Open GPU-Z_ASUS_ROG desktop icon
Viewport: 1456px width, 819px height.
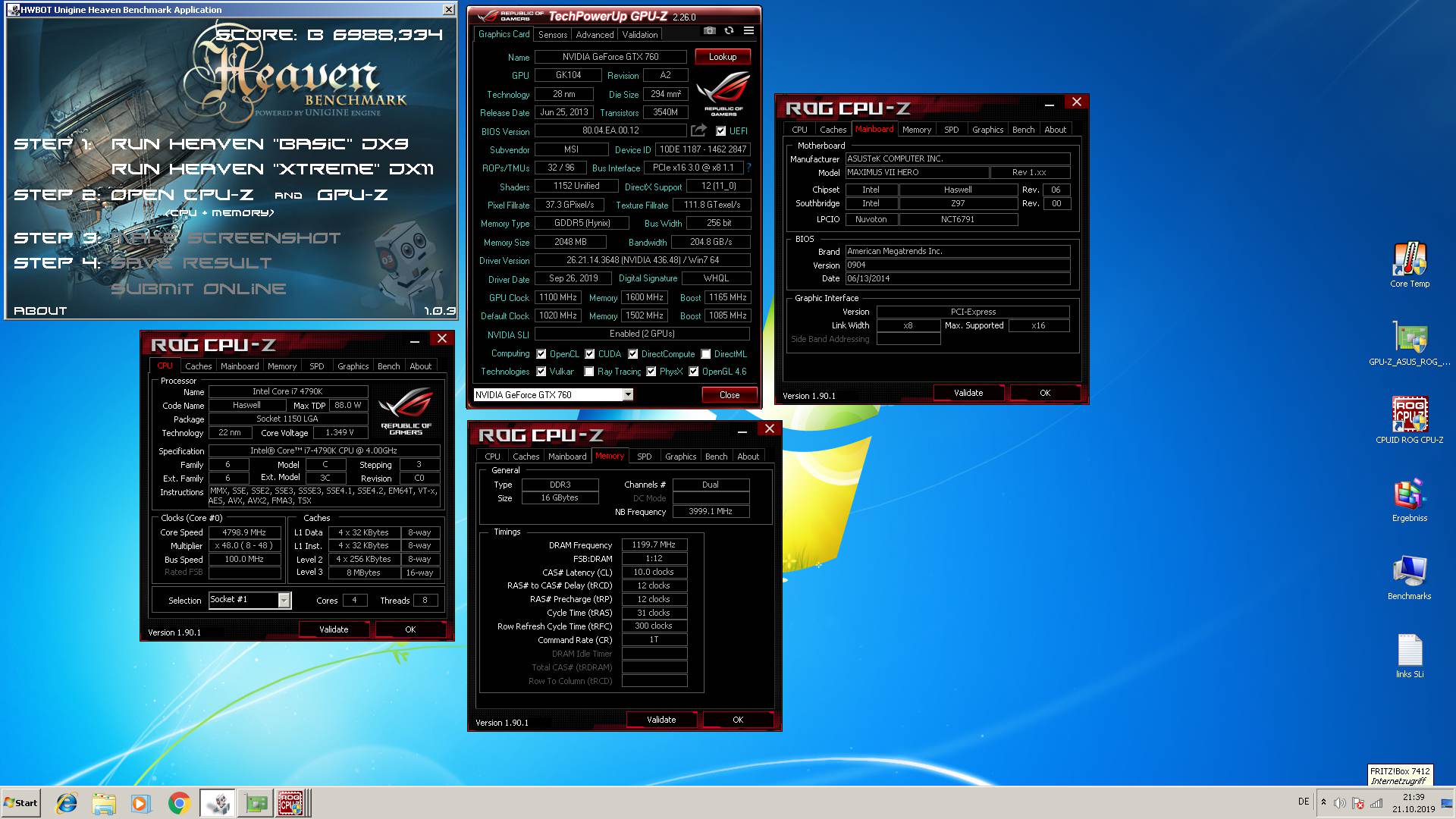[x=1410, y=344]
